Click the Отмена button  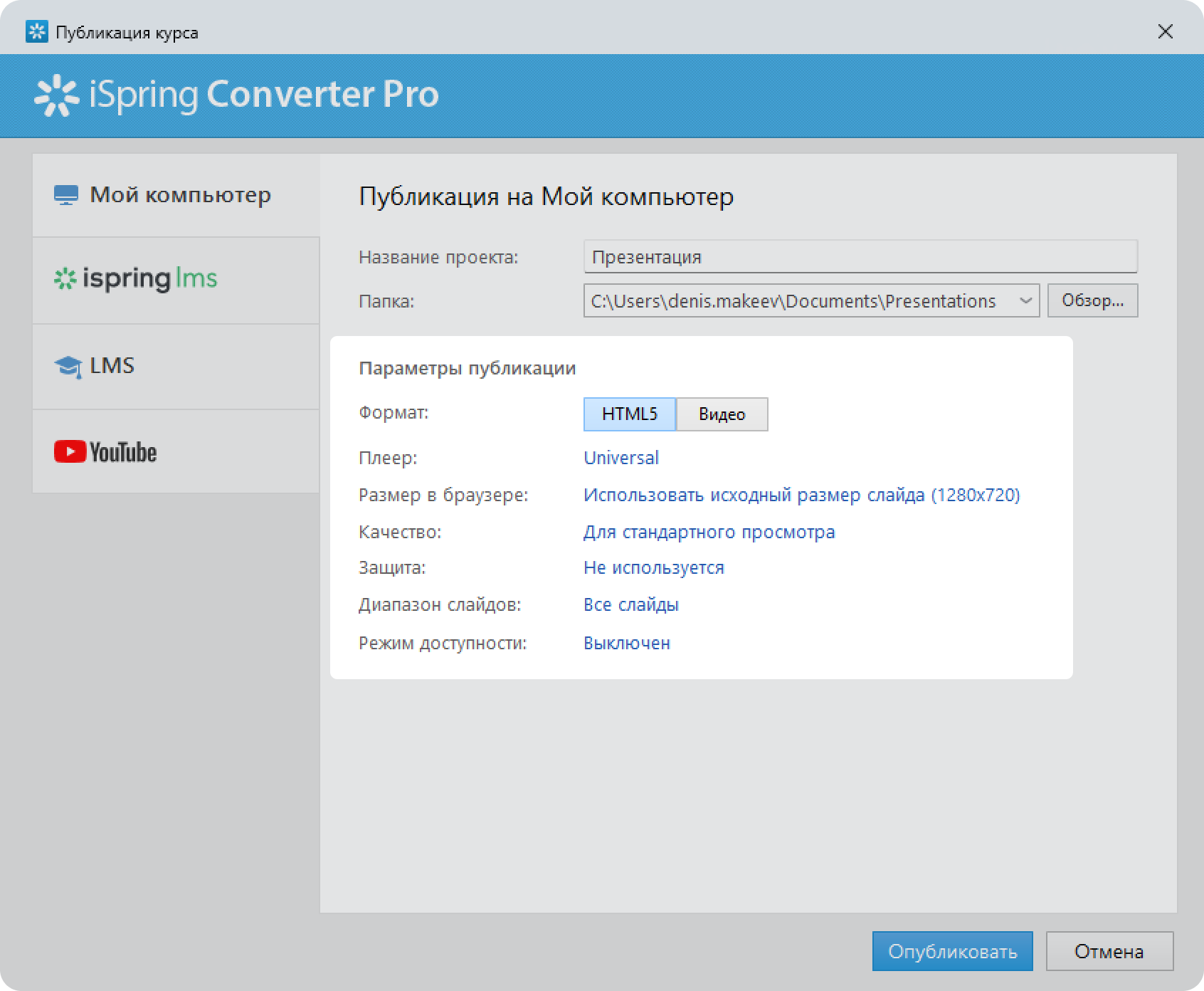click(x=1109, y=951)
